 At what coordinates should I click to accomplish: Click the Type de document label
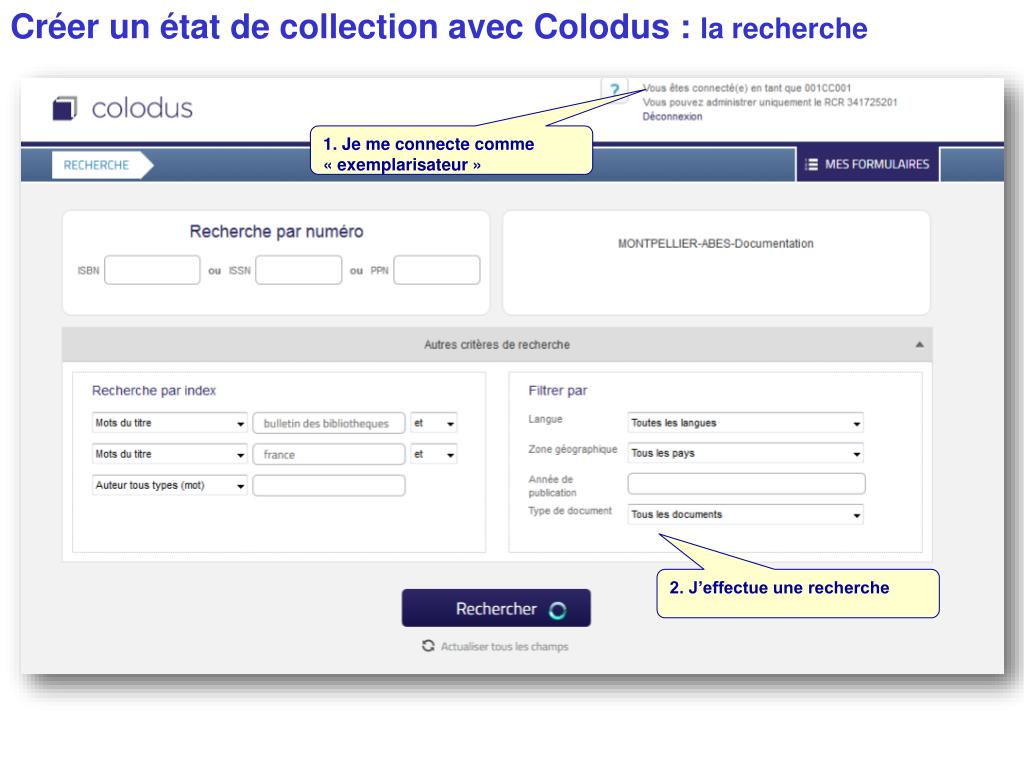click(x=570, y=511)
